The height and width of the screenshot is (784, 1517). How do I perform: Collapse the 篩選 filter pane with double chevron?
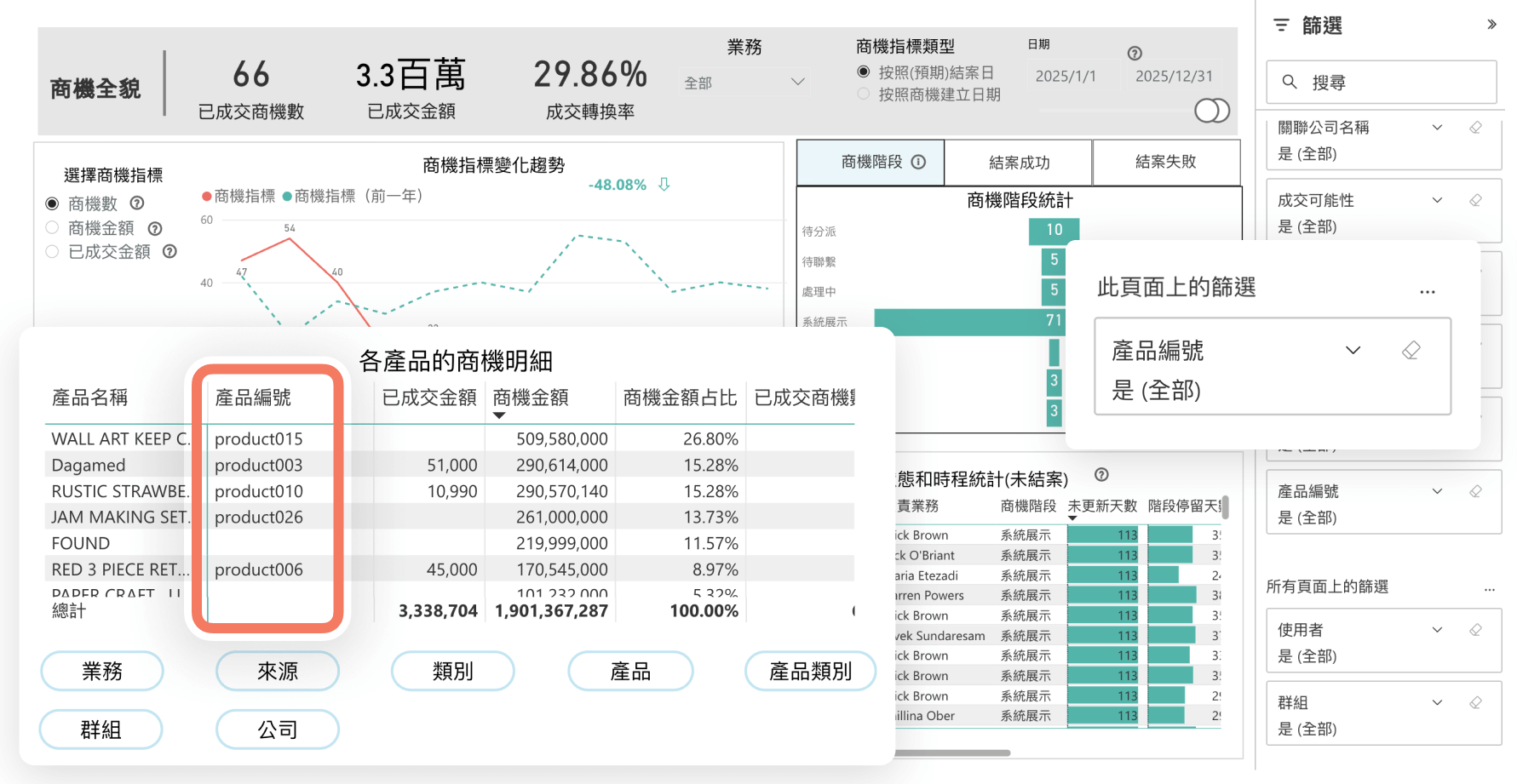coord(1491,25)
